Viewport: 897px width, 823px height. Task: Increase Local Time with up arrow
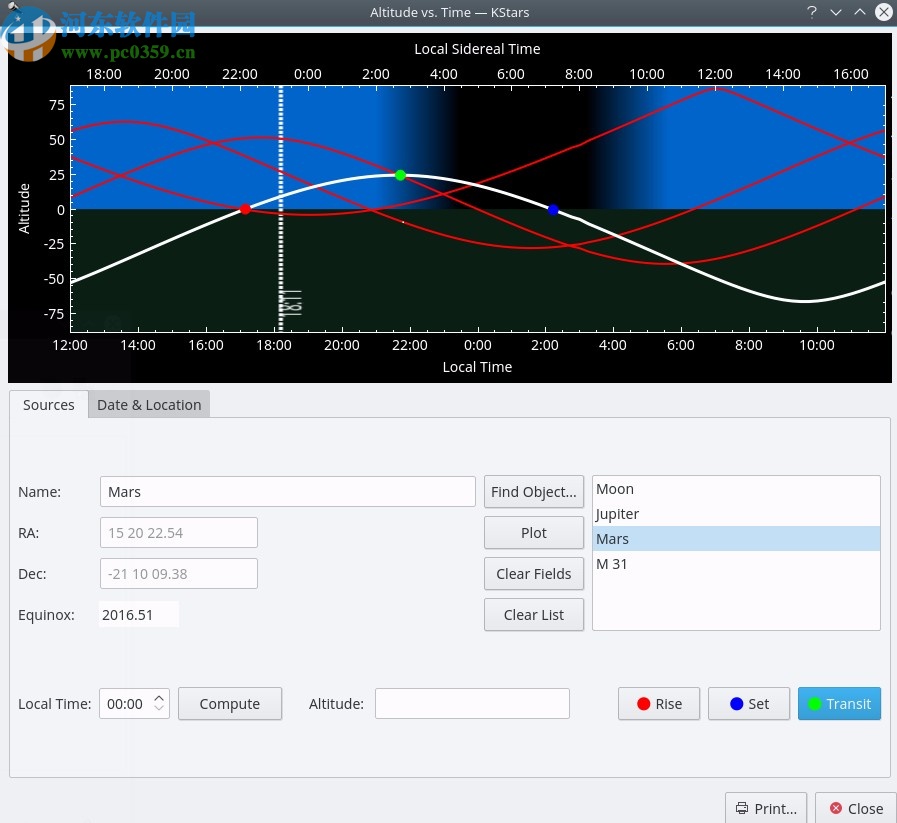point(160,698)
